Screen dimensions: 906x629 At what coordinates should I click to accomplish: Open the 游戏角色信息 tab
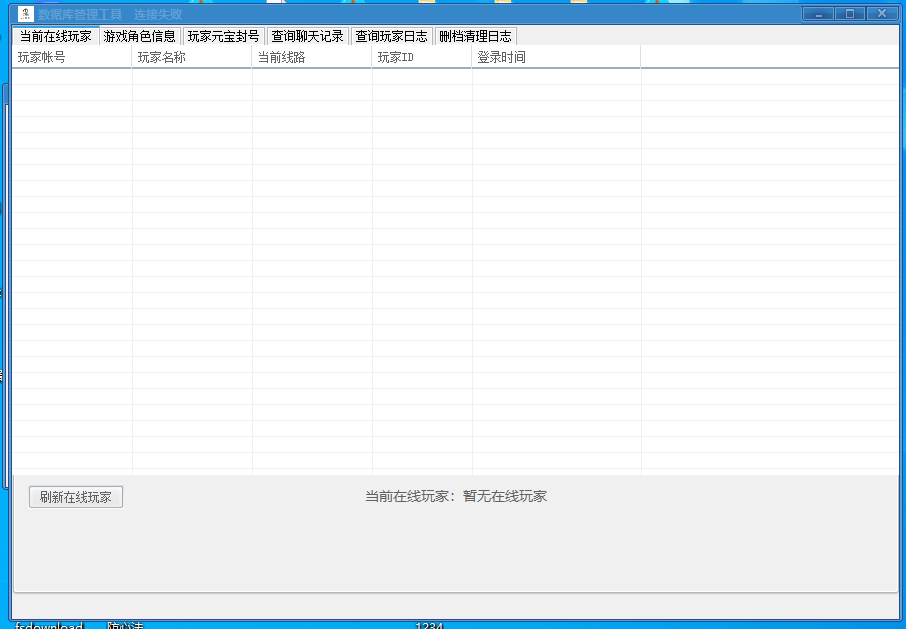140,36
